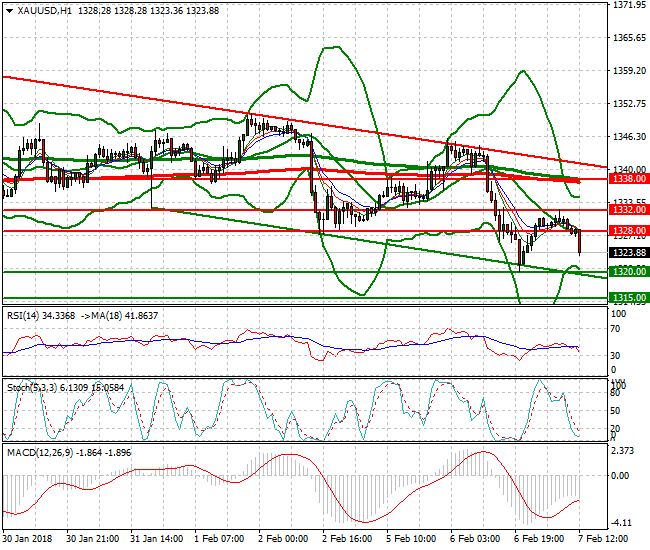Click the 2 Feb 16:00 time axis label
This screenshot has width=650, height=550.
click(x=347, y=539)
